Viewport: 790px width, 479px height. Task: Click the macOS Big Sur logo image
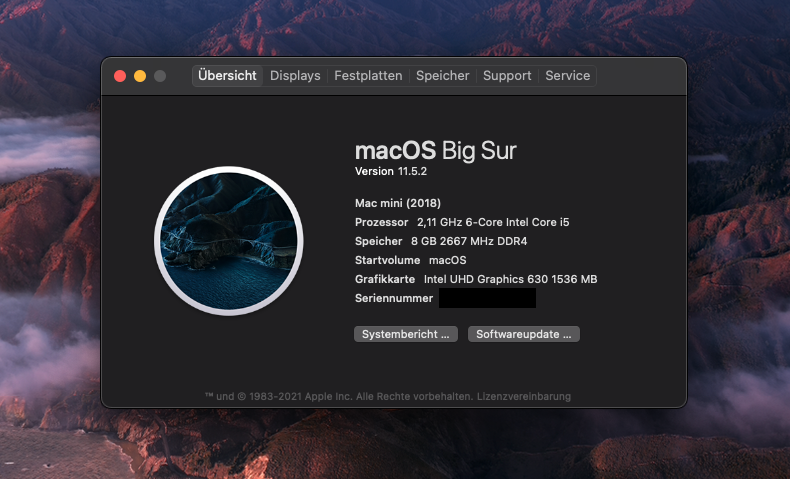point(229,241)
